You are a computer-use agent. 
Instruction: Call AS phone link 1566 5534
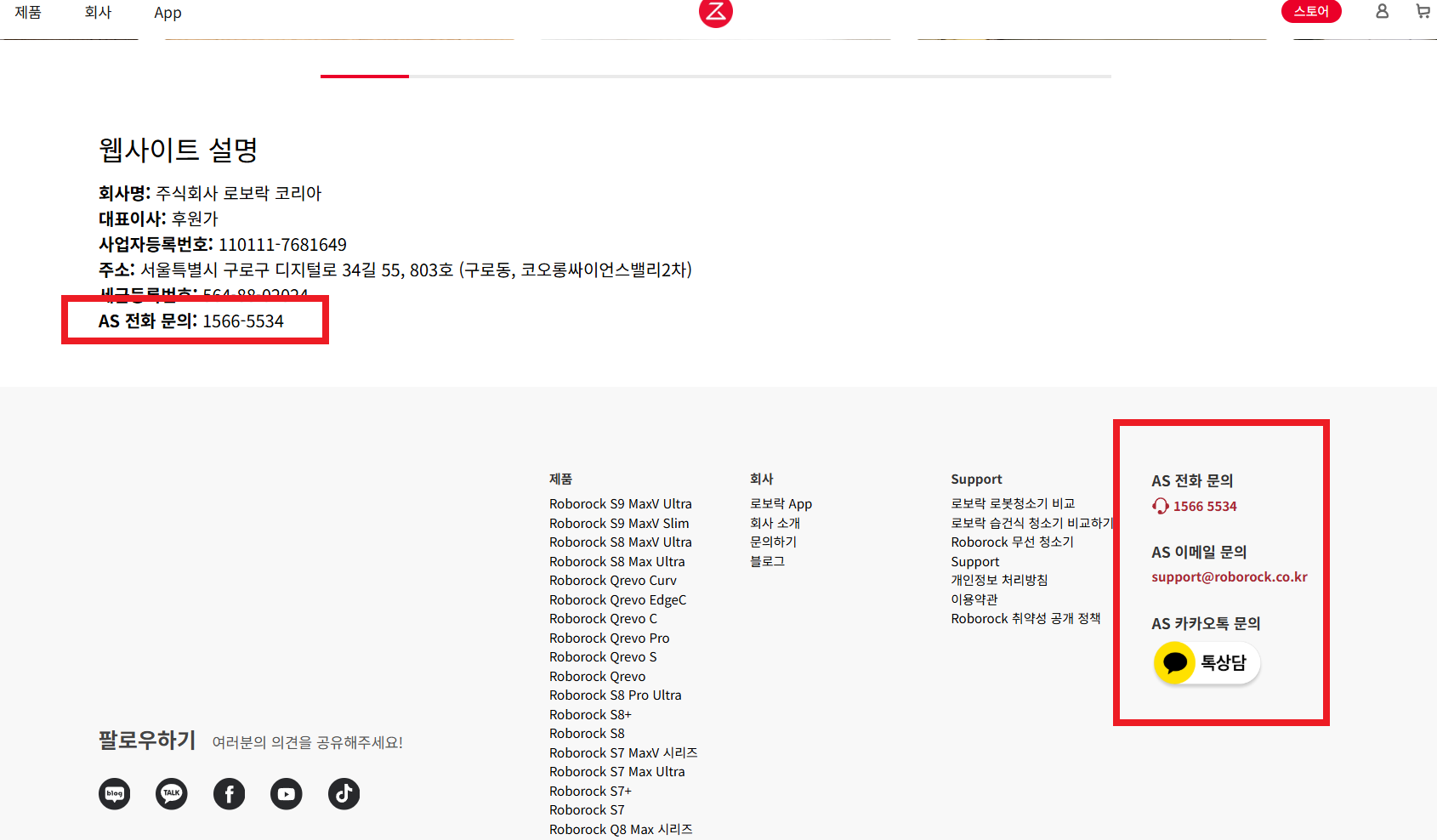click(1205, 507)
